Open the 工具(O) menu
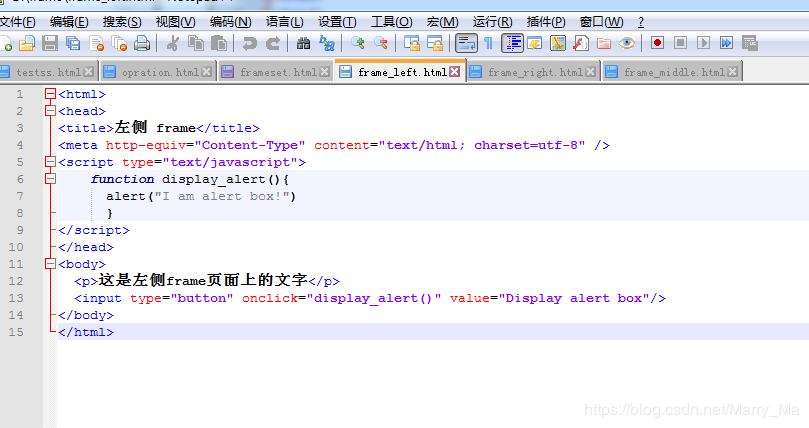 click(x=392, y=22)
